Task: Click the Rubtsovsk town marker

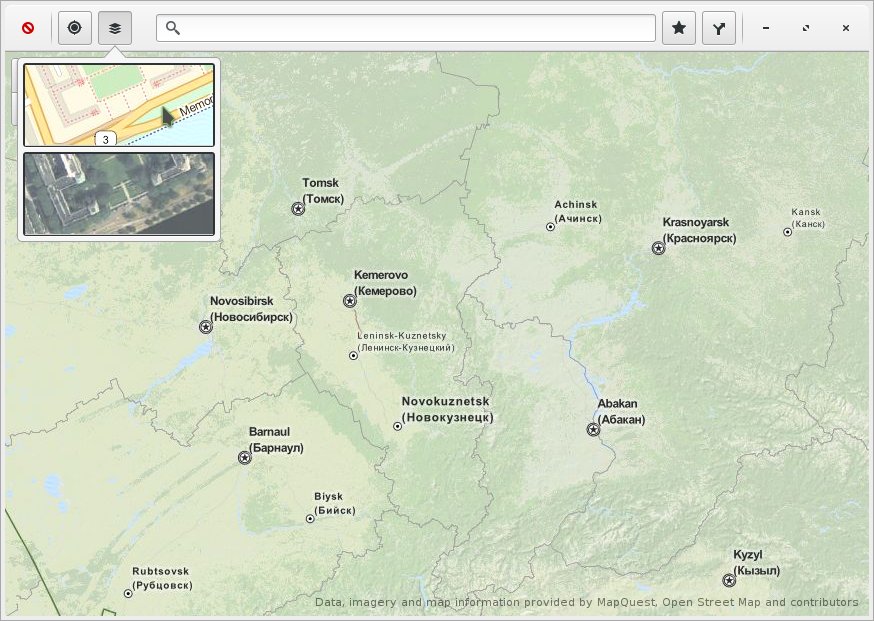Action: tap(128, 594)
